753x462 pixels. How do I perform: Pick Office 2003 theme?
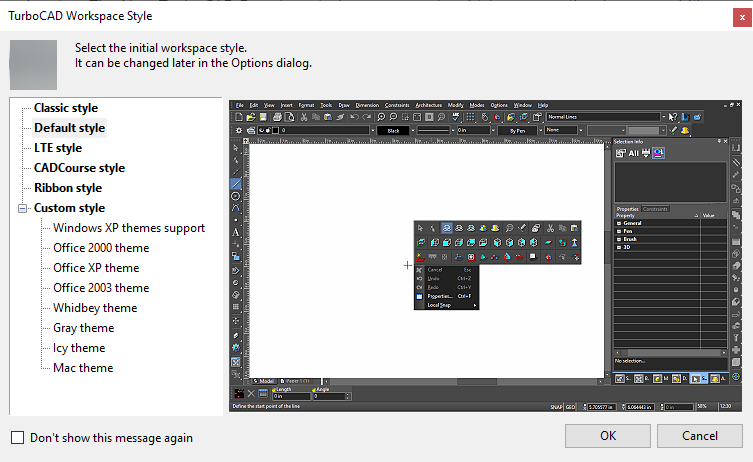tap(101, 288)
